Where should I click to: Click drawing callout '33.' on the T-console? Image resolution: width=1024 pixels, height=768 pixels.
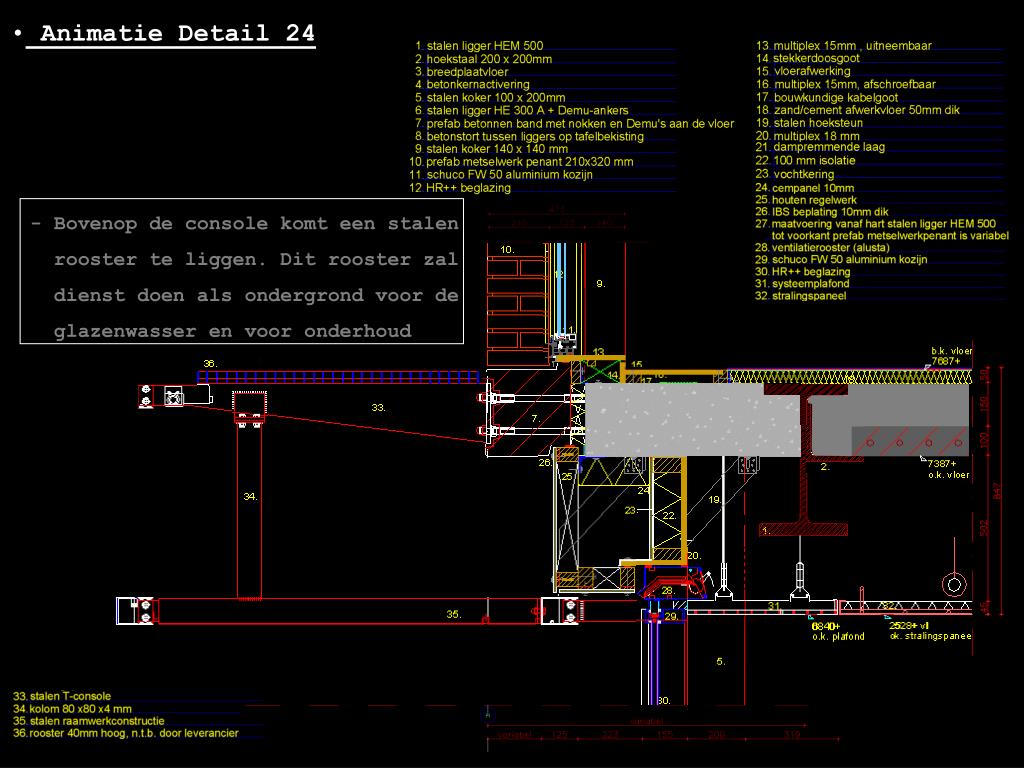(x=379, y=408)
